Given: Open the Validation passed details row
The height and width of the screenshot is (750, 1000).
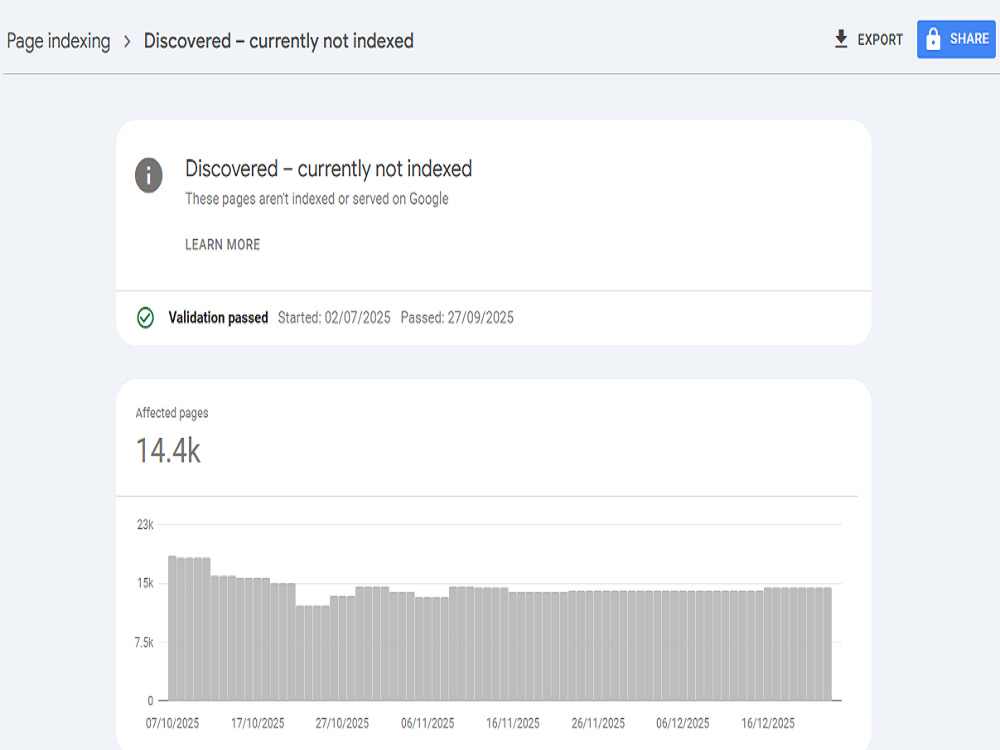Looking at the screenshot, I should pyautogui.click(x=494, y=318).
